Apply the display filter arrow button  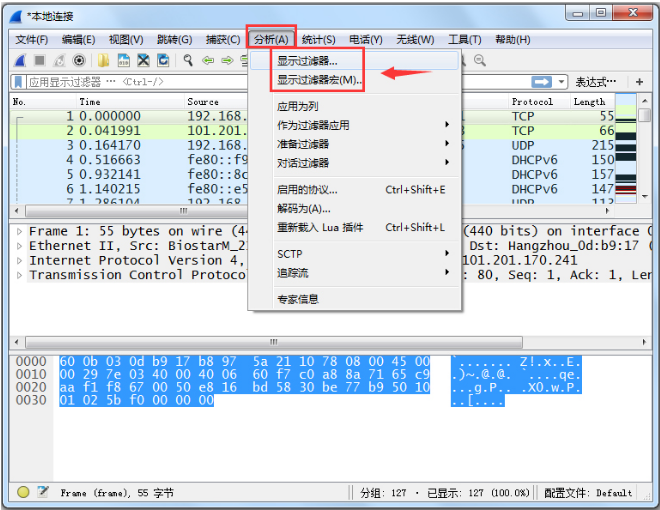coord(541,82)
